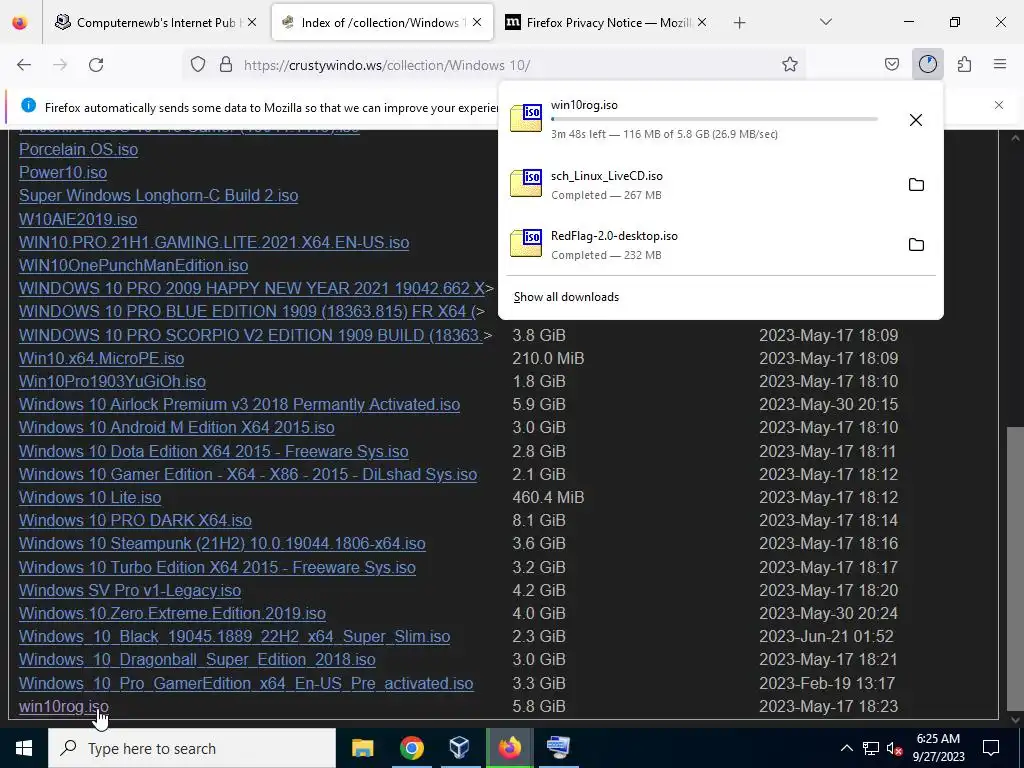This screenshot has height=768, width=1024.
Task: Open Win10Pro1903YuGiOh.iso link
Action: pyautogui.click(x=112, y=381)
